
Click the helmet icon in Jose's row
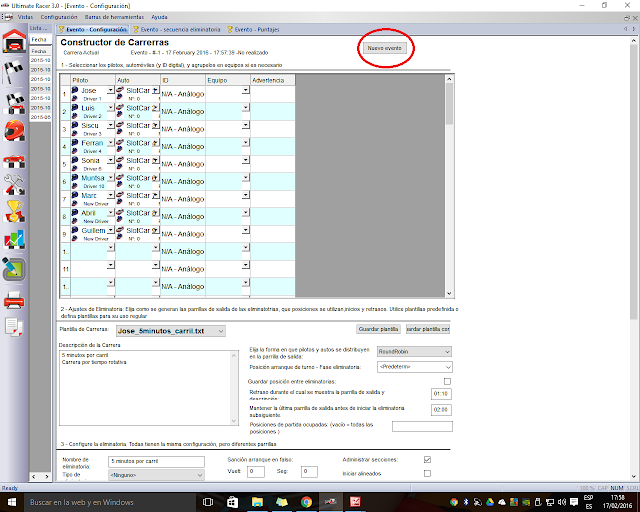[x=75, y=90]
